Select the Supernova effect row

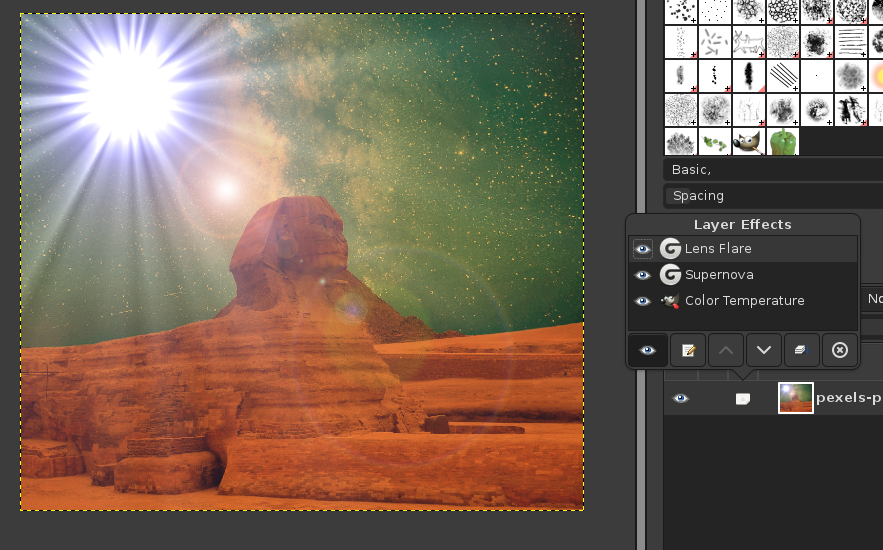743,275
